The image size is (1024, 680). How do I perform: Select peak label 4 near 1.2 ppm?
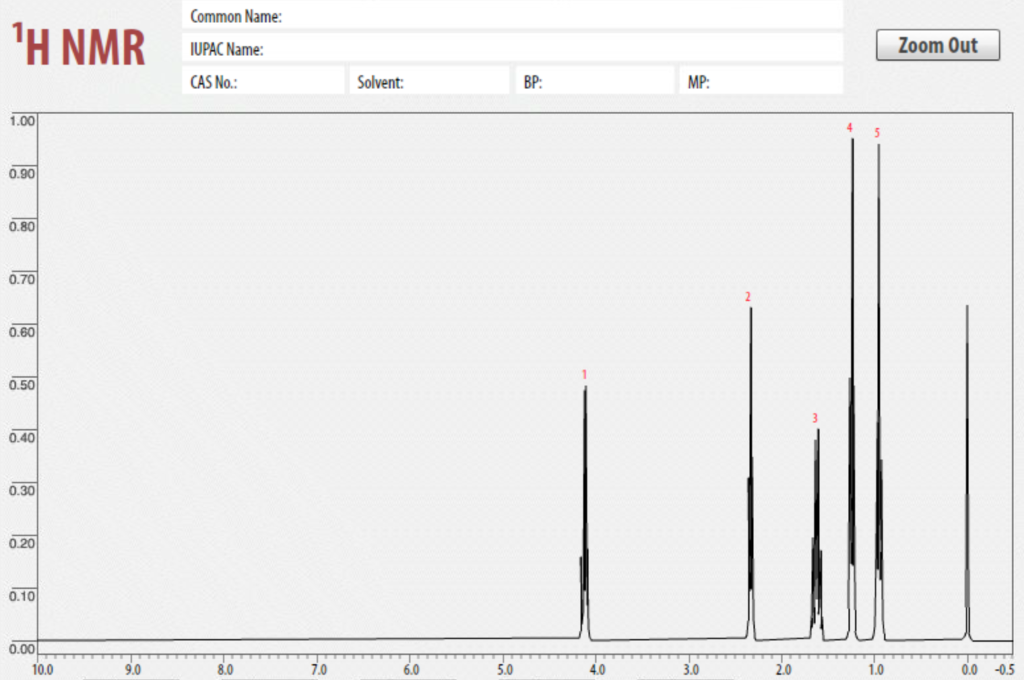coord(849,127)
